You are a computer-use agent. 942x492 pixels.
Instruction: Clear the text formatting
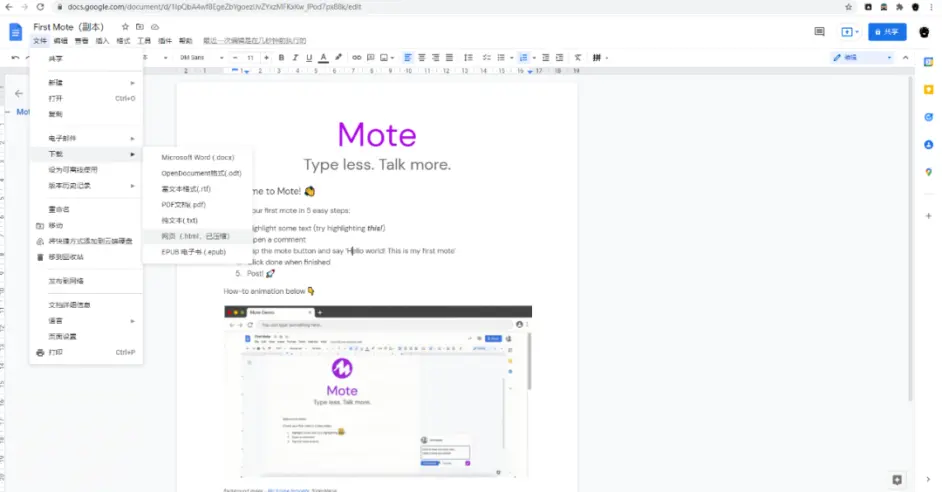(578, 58)
